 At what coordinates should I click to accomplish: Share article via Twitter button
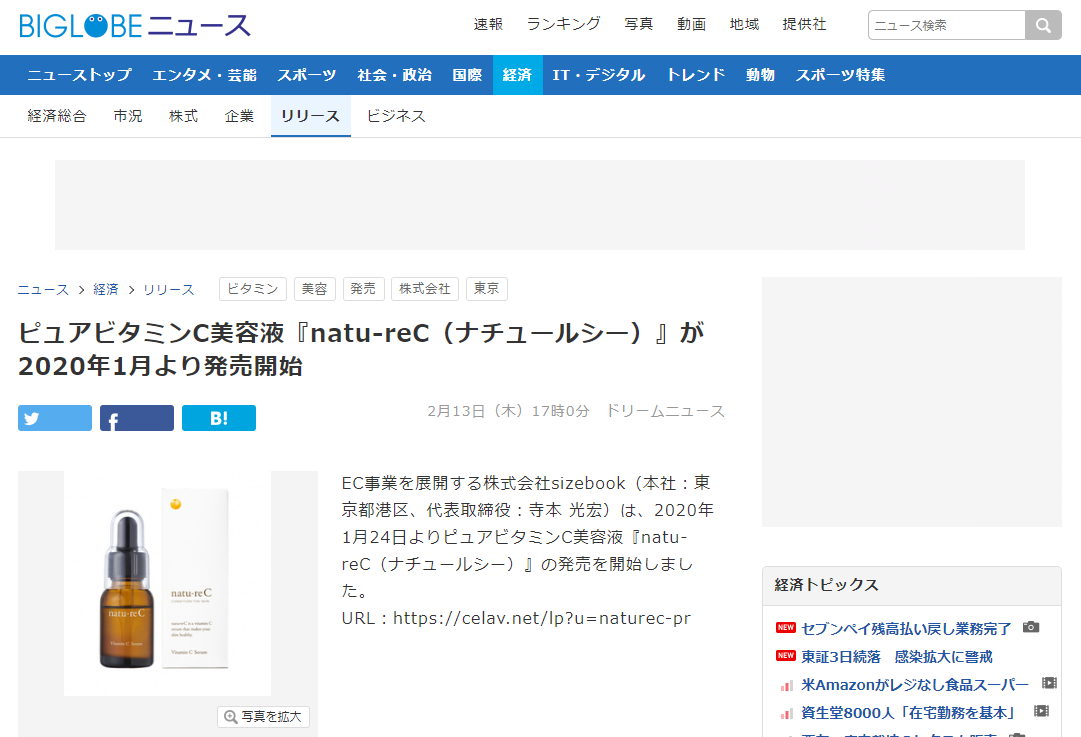(55, 418)
